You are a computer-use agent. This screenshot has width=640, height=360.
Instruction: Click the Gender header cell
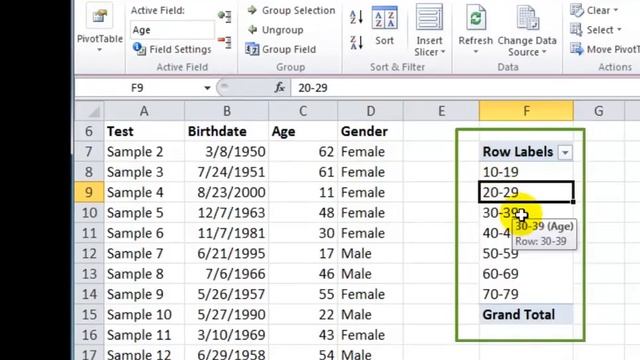(370, 131)
